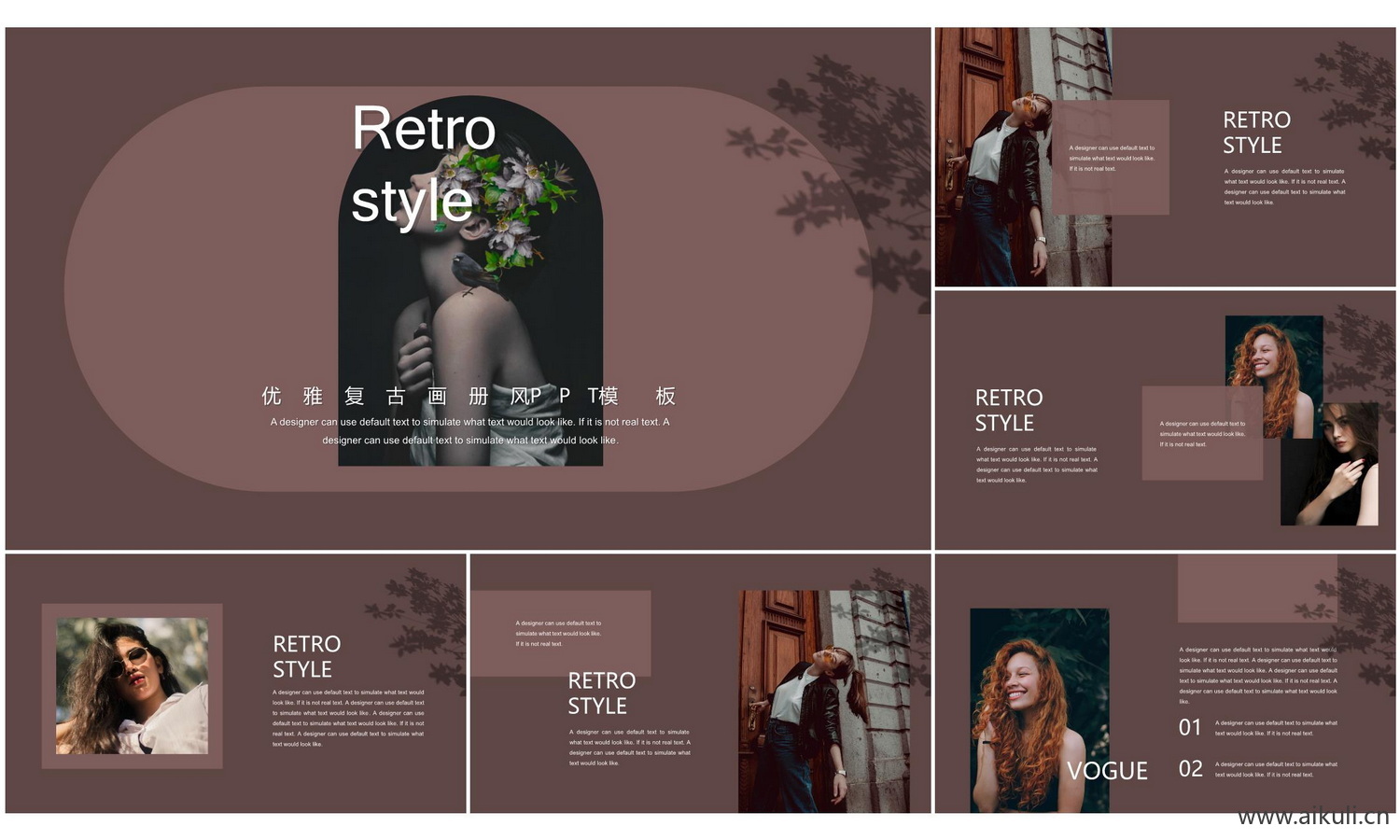Click the RETRO STYLE heading in bottom-left slide
Image resolution: width=1400 pixels, height=840 pixels.
[306, 656]
